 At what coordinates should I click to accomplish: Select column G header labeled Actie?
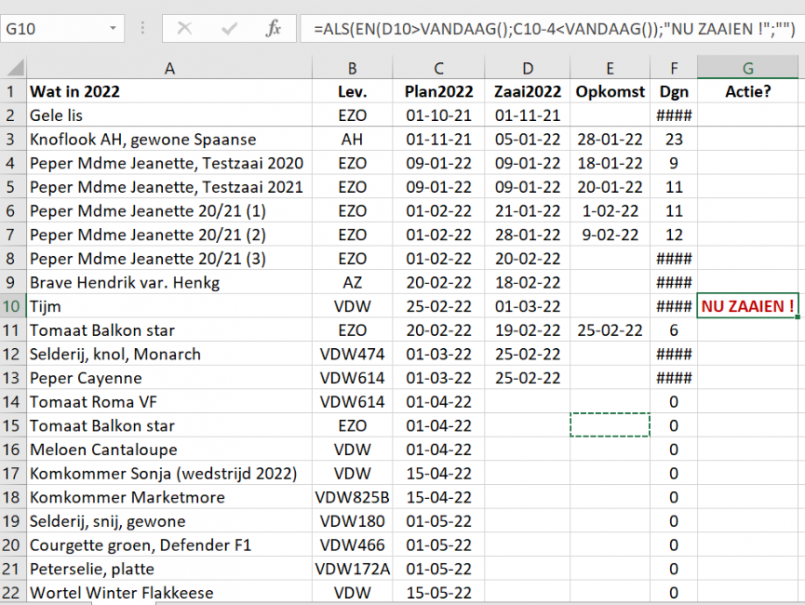[747, 68]
